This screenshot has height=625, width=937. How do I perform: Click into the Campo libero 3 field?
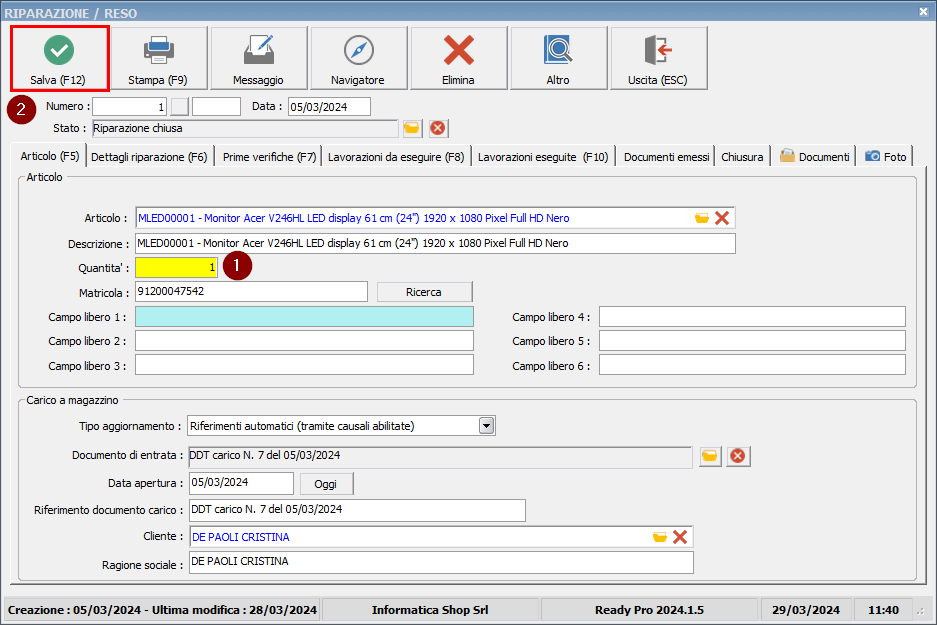coord(304,365)
